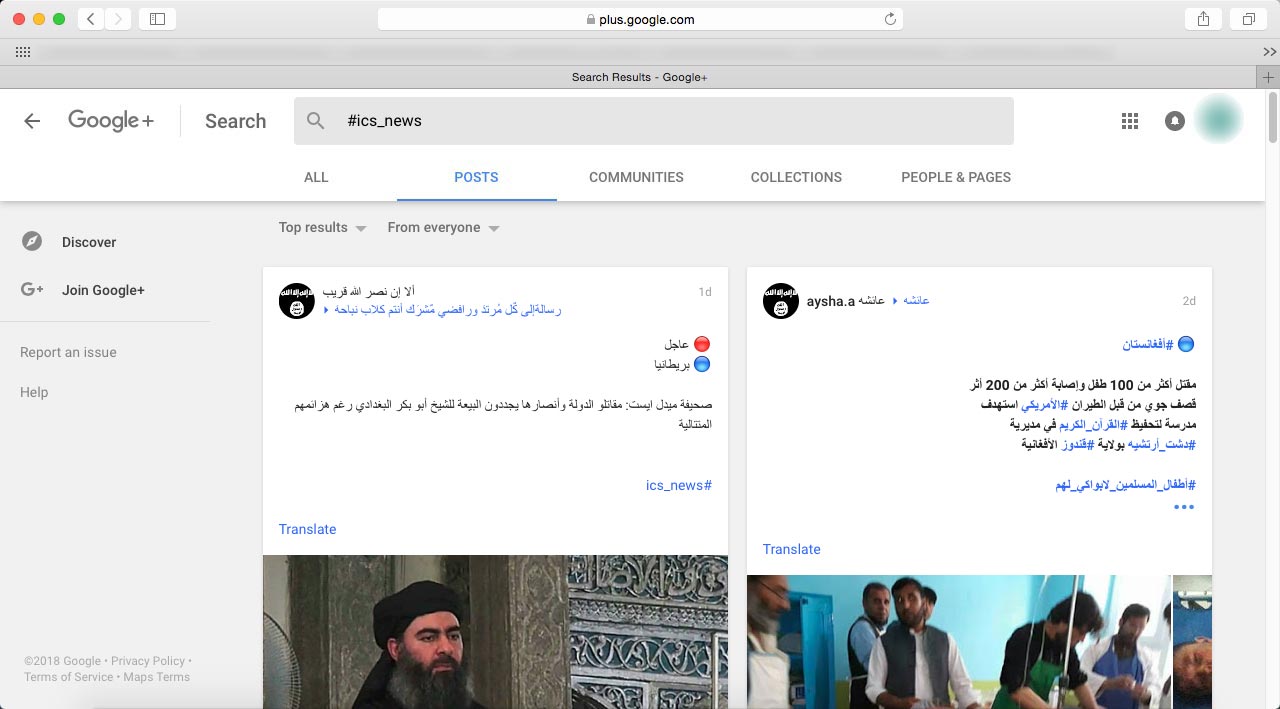
Task: Expand the From everyone dropdown
Action: pos(443,228)
